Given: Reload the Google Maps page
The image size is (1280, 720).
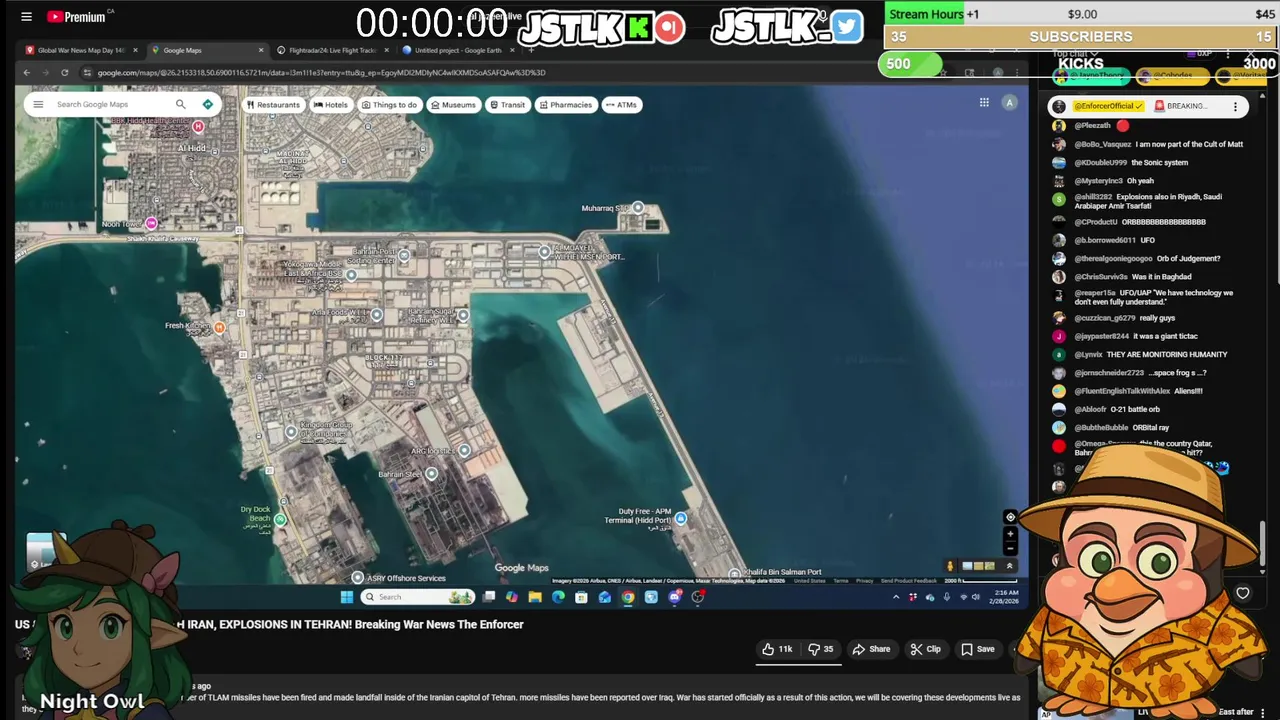Looking at the screenshot, I should point(65,72).
